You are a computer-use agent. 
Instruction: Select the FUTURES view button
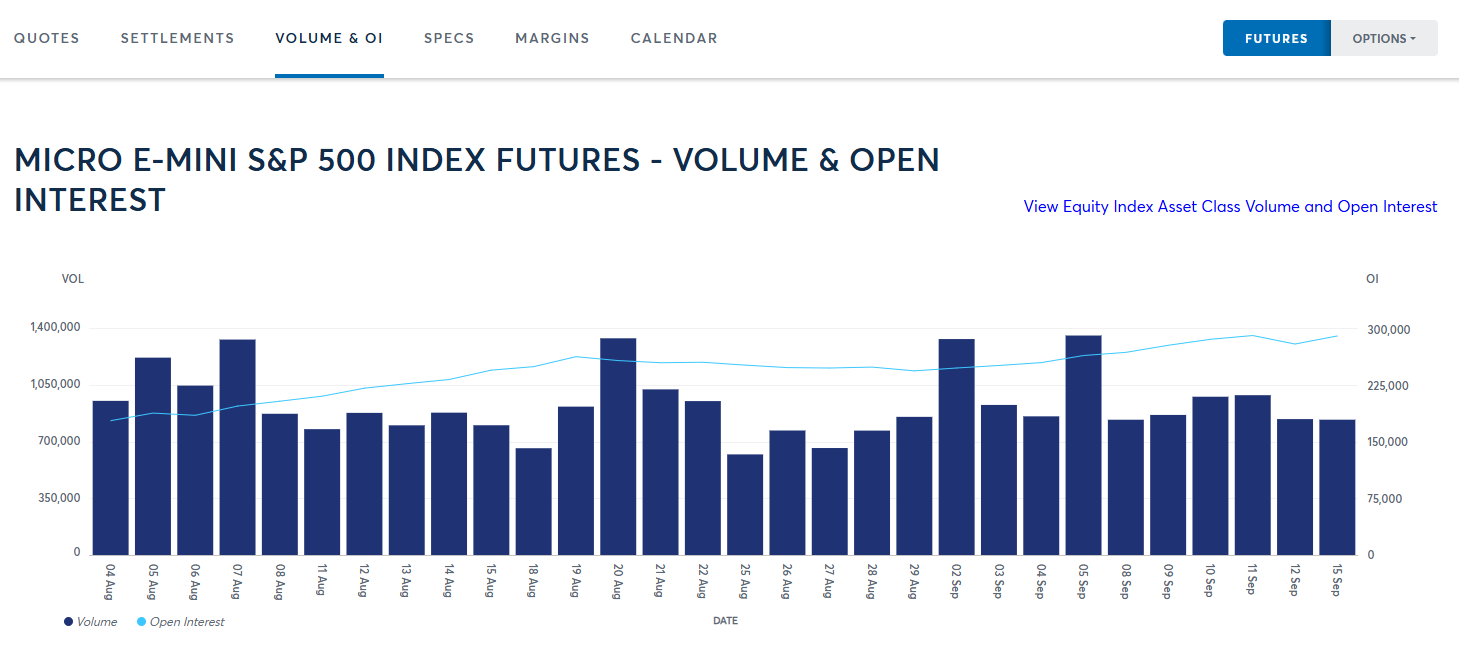coord(1276,37)
